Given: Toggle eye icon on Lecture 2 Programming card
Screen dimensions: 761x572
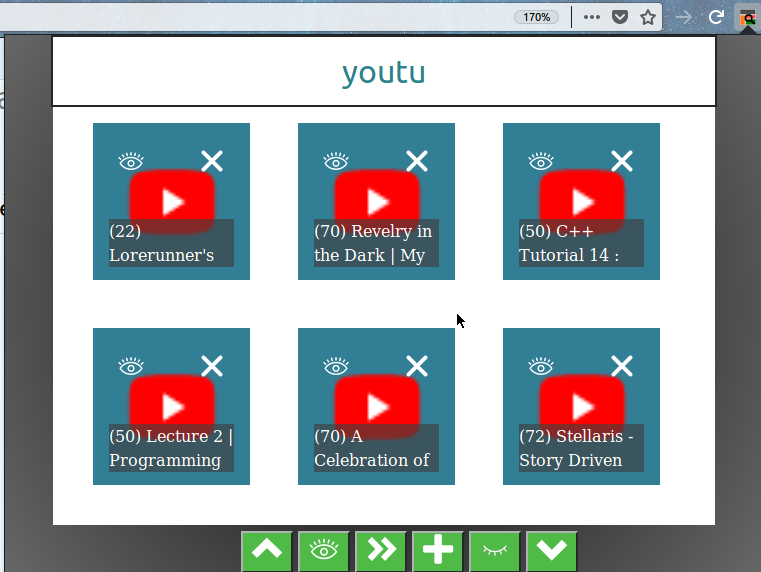Looking at the screenshot, I should coord(131,366).
